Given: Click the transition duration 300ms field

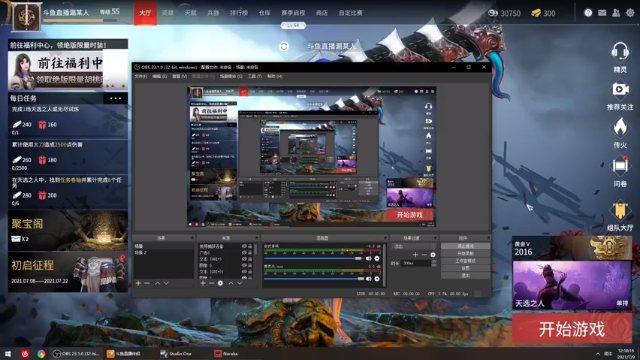Looking at the screenshot, I should [416, 263].
